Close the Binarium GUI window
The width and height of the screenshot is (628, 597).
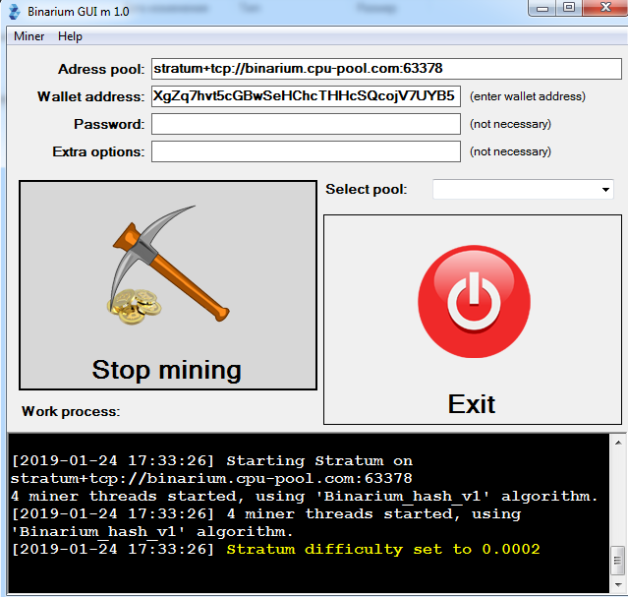tap(606, 8)
